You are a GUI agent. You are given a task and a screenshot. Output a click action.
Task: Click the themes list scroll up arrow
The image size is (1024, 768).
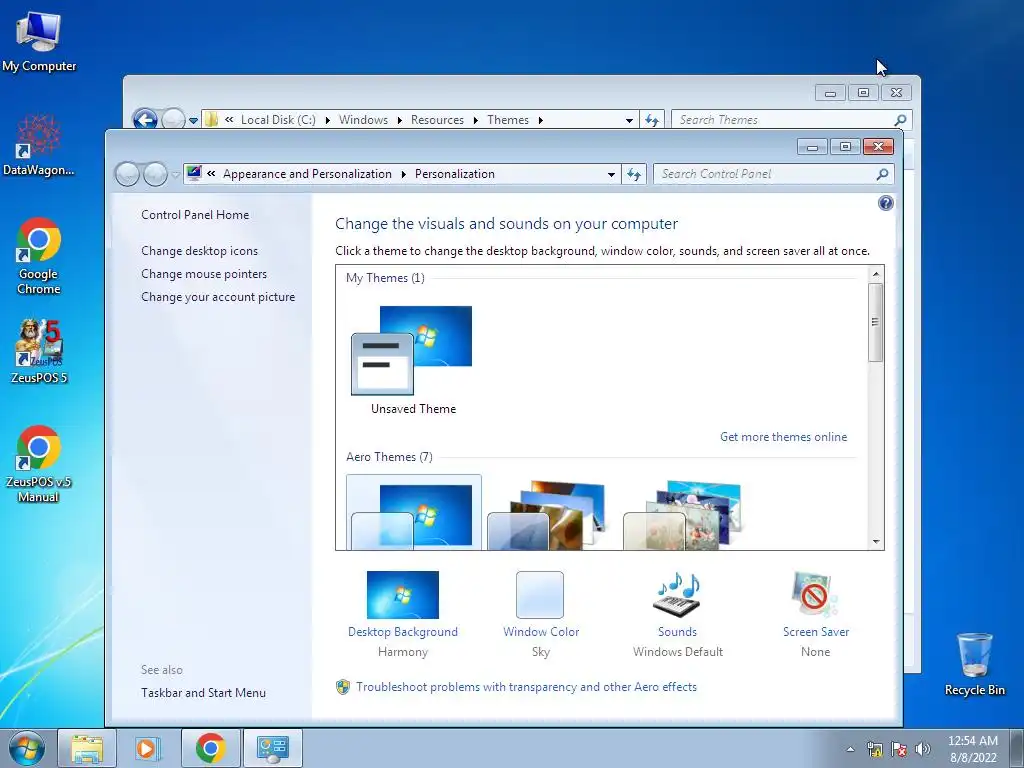[x=876, y=274]
